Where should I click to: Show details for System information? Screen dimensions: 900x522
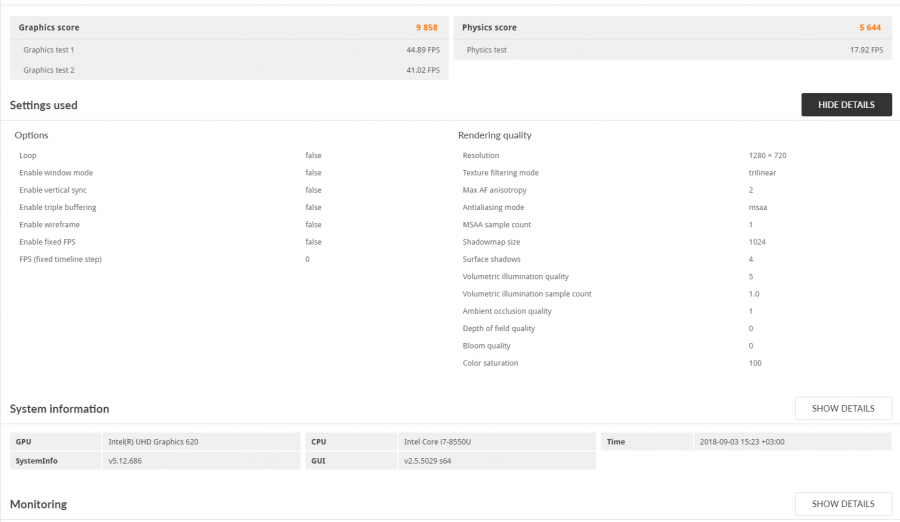coord(843,408)
